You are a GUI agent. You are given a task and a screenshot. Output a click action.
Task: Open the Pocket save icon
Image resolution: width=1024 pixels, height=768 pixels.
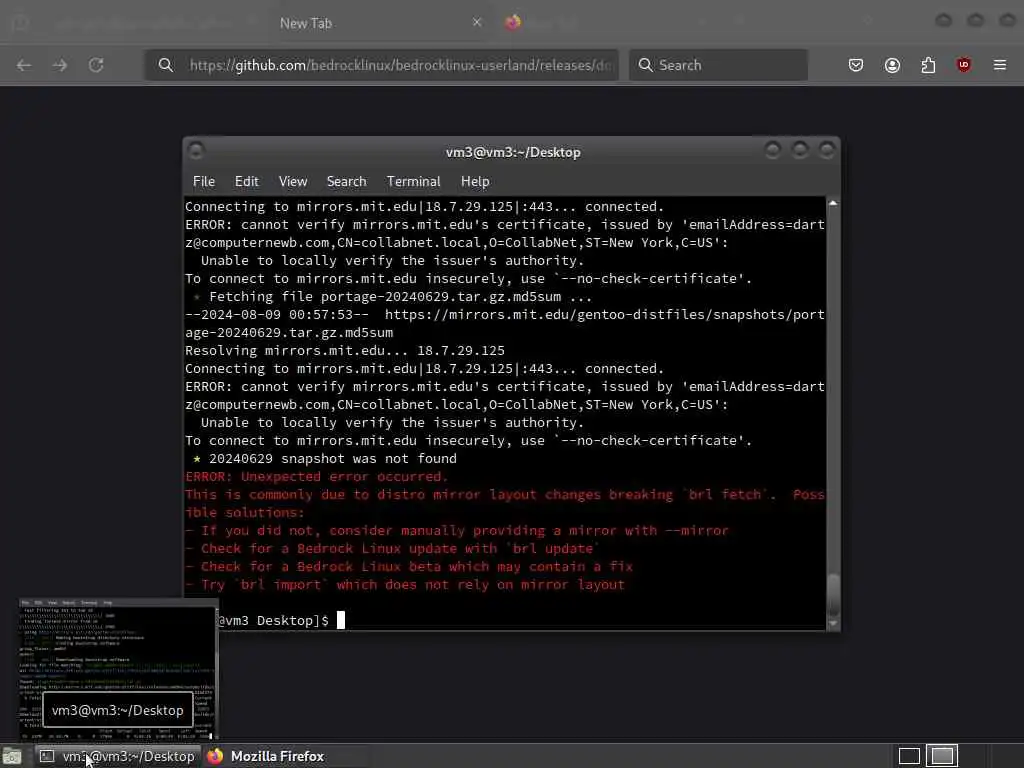pos(856,65)
